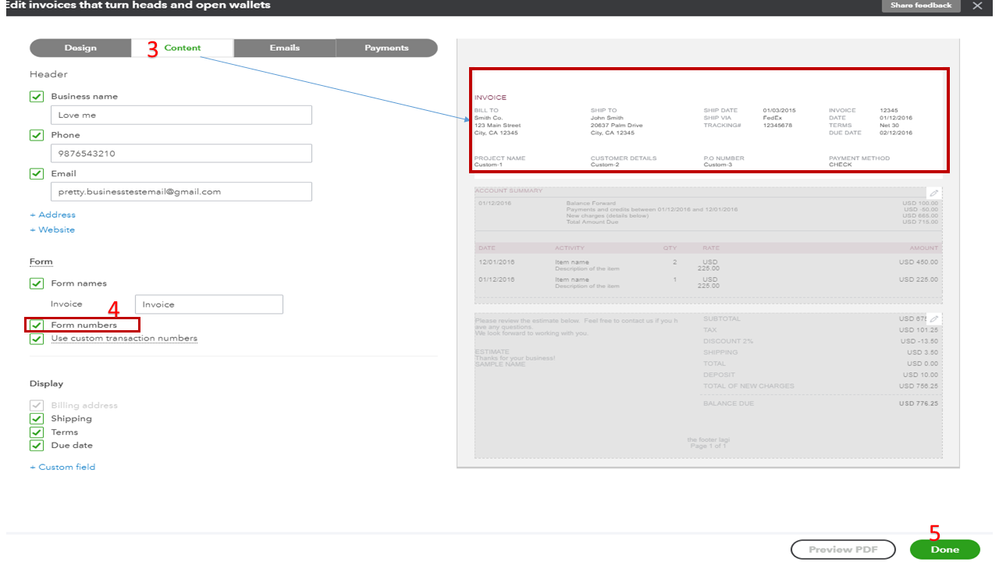
Task: Select the Content tab
Action: (182, 48)
